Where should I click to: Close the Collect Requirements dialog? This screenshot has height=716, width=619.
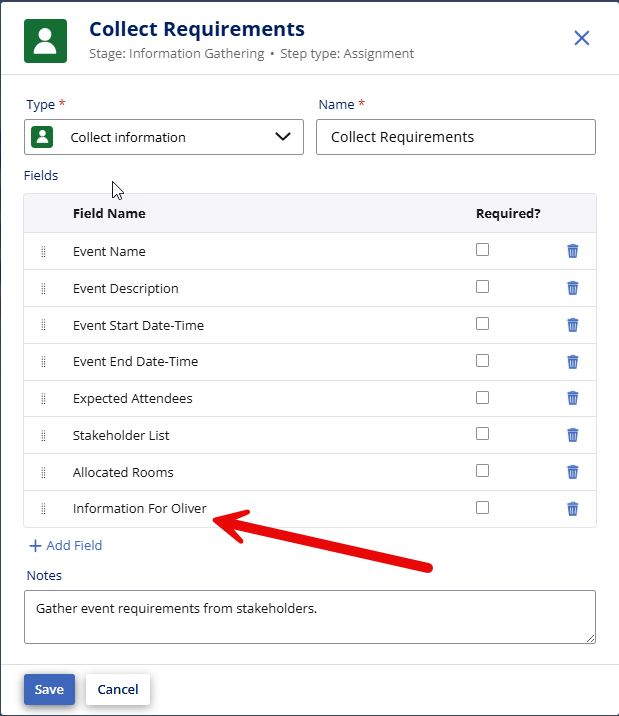coord(581,38)
